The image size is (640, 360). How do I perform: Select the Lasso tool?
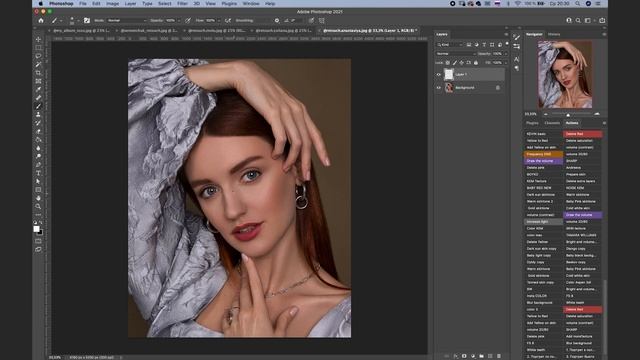[x=38, y=56]
